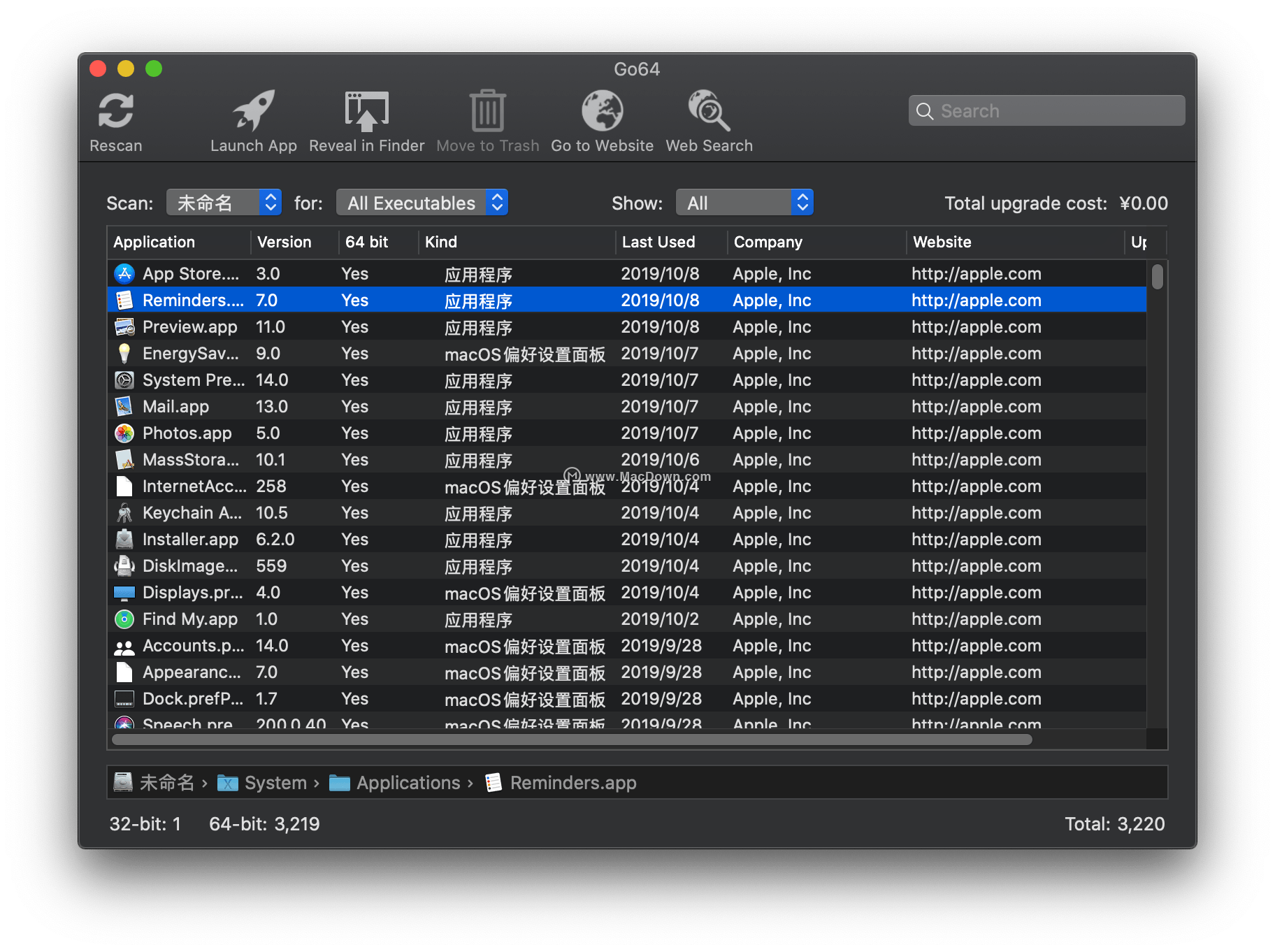
Task: Select the EnergySaver lightbulb icon
Action: [124, 353]
